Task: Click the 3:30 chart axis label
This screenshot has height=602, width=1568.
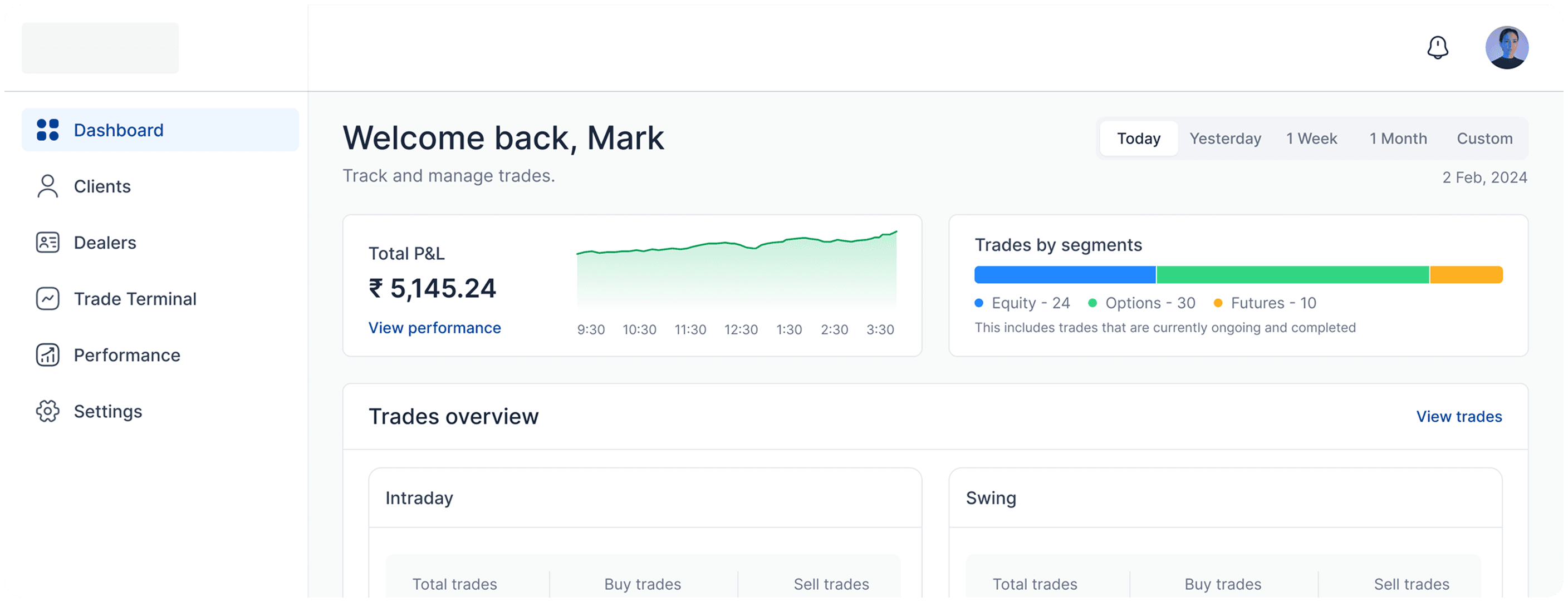Action: (x=880, y=329)
